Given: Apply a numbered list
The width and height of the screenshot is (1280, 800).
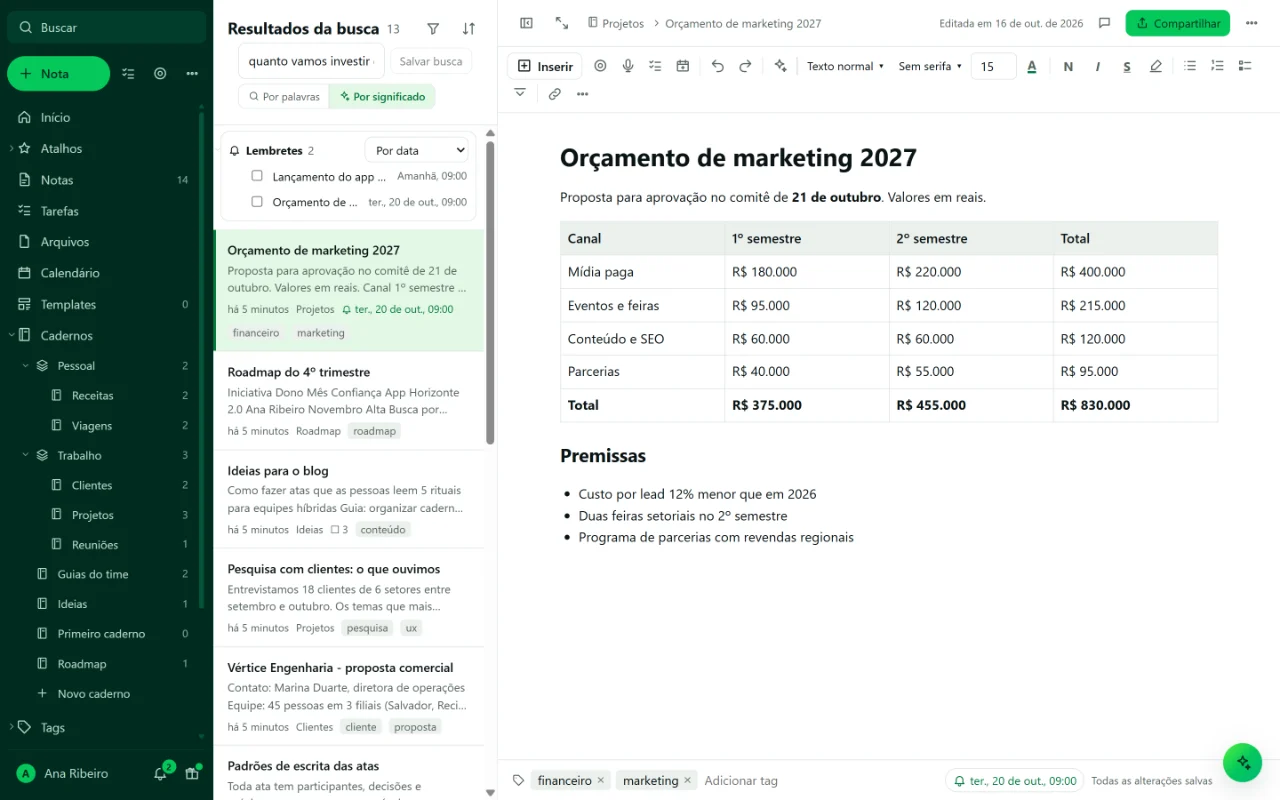Looking at the screenshot, I should [1217, 66].
